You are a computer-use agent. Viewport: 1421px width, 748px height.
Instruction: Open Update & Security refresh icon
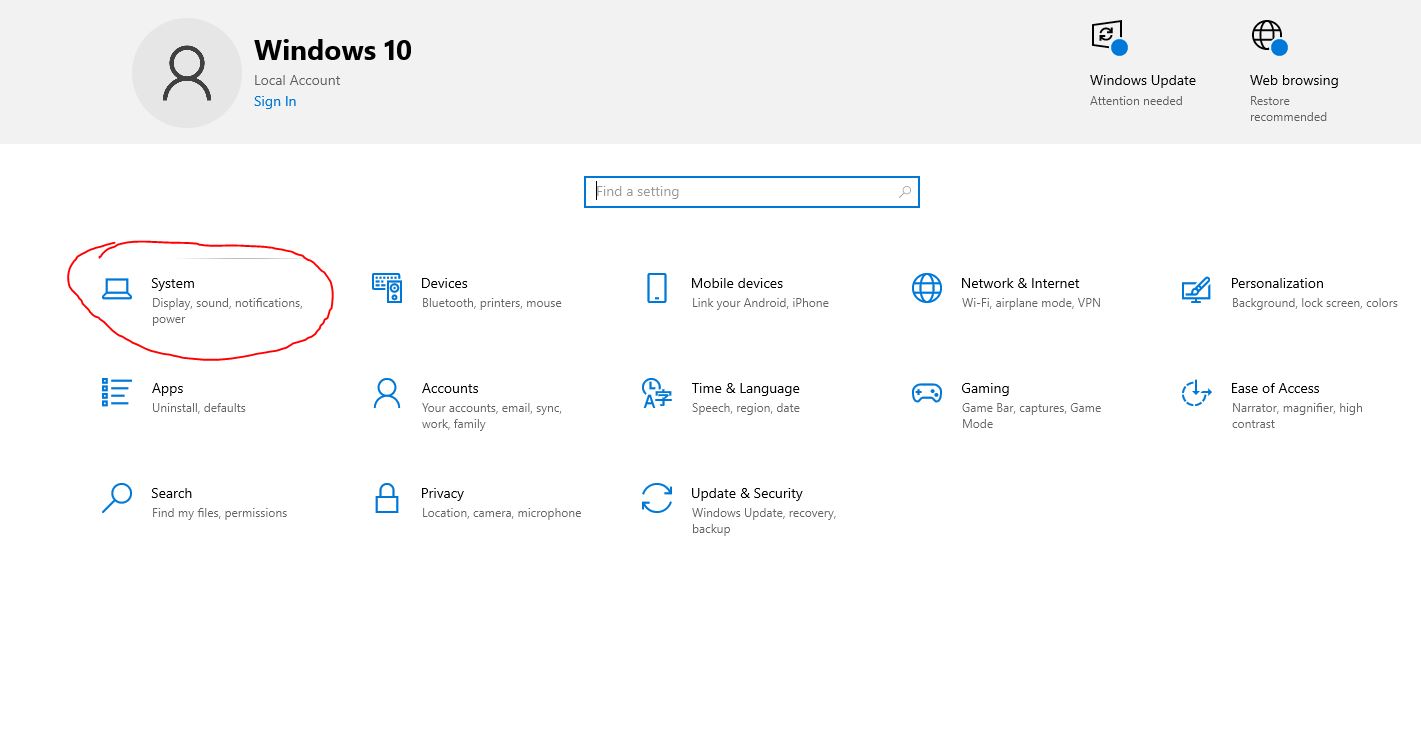657,498
